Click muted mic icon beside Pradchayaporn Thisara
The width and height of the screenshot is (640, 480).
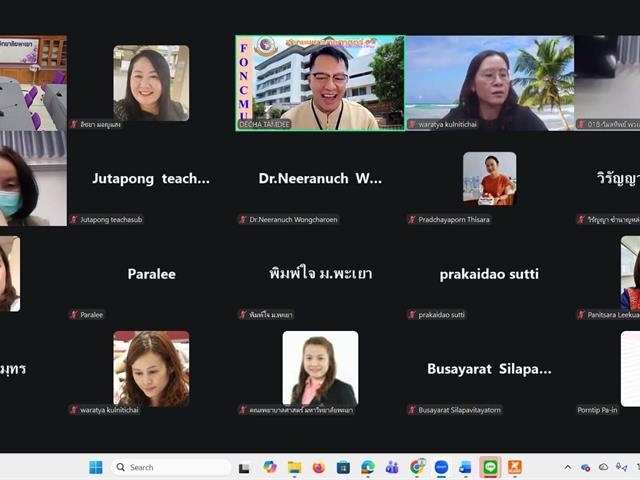(x=412, y=220)
